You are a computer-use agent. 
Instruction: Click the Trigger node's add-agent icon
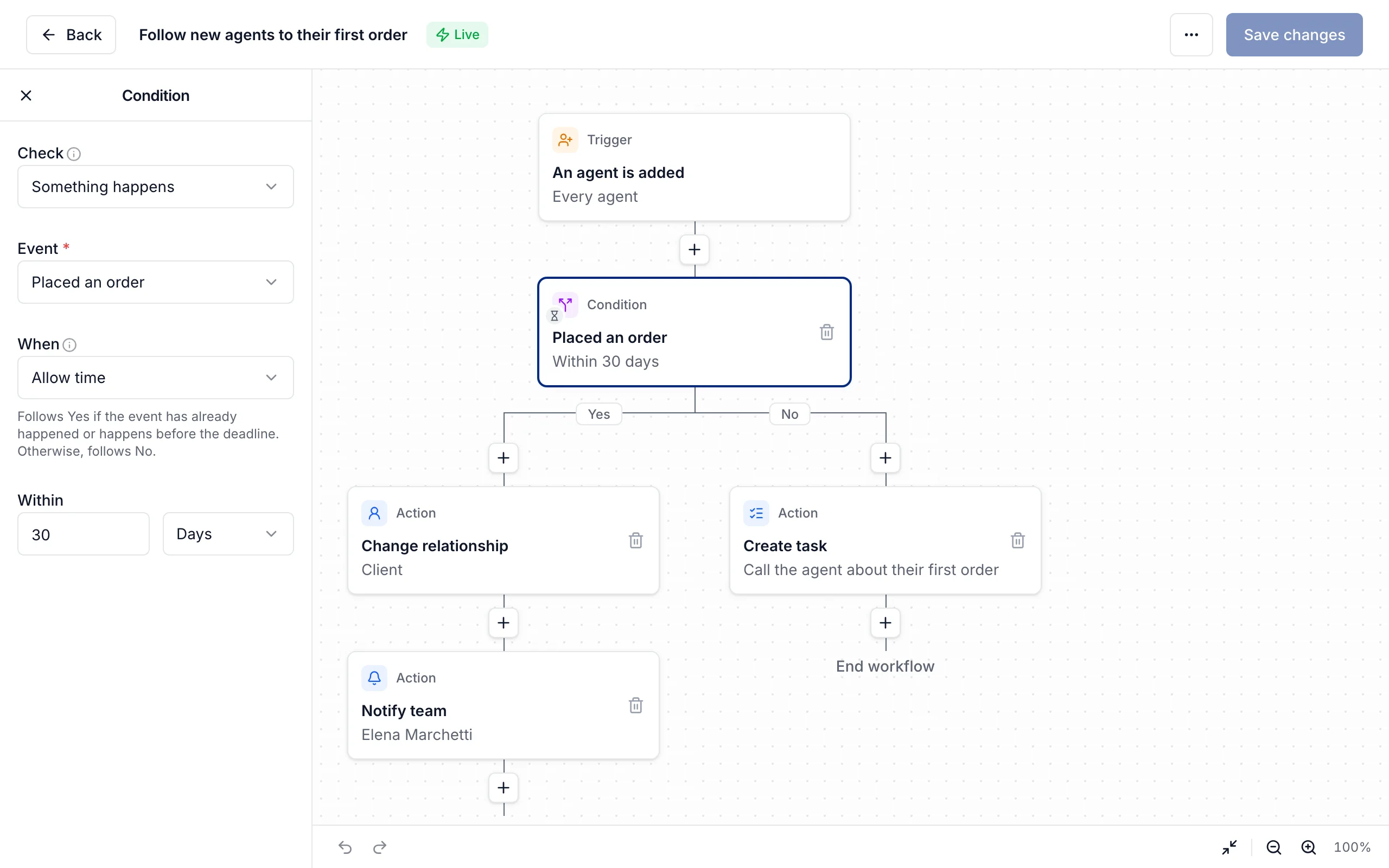[x=565, y=139]
